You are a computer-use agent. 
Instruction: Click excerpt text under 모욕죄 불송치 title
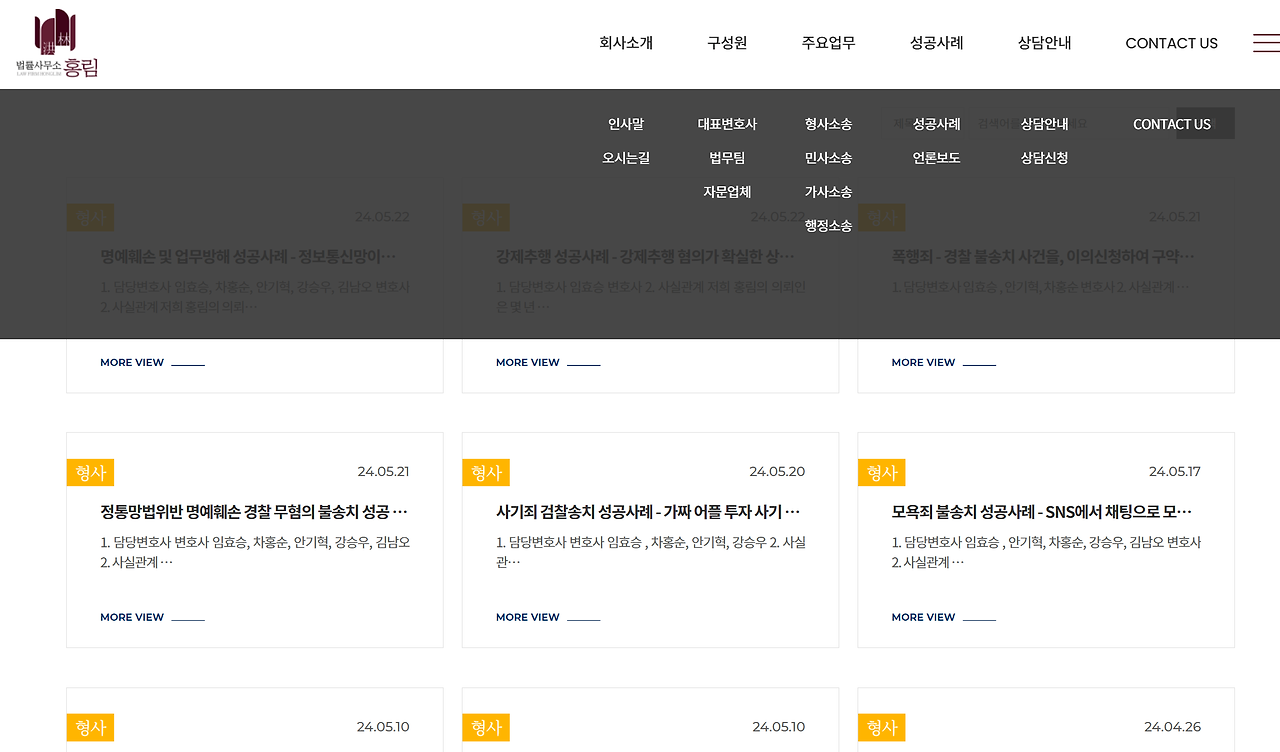coord(1047,552)
